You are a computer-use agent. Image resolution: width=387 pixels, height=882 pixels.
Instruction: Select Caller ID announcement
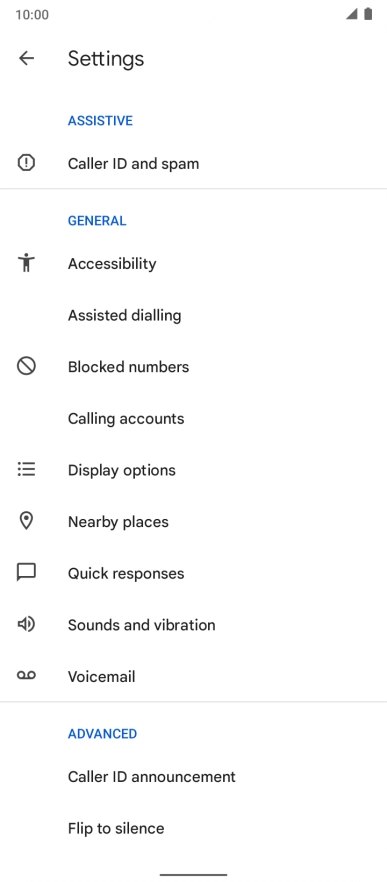tap(194, 777)
